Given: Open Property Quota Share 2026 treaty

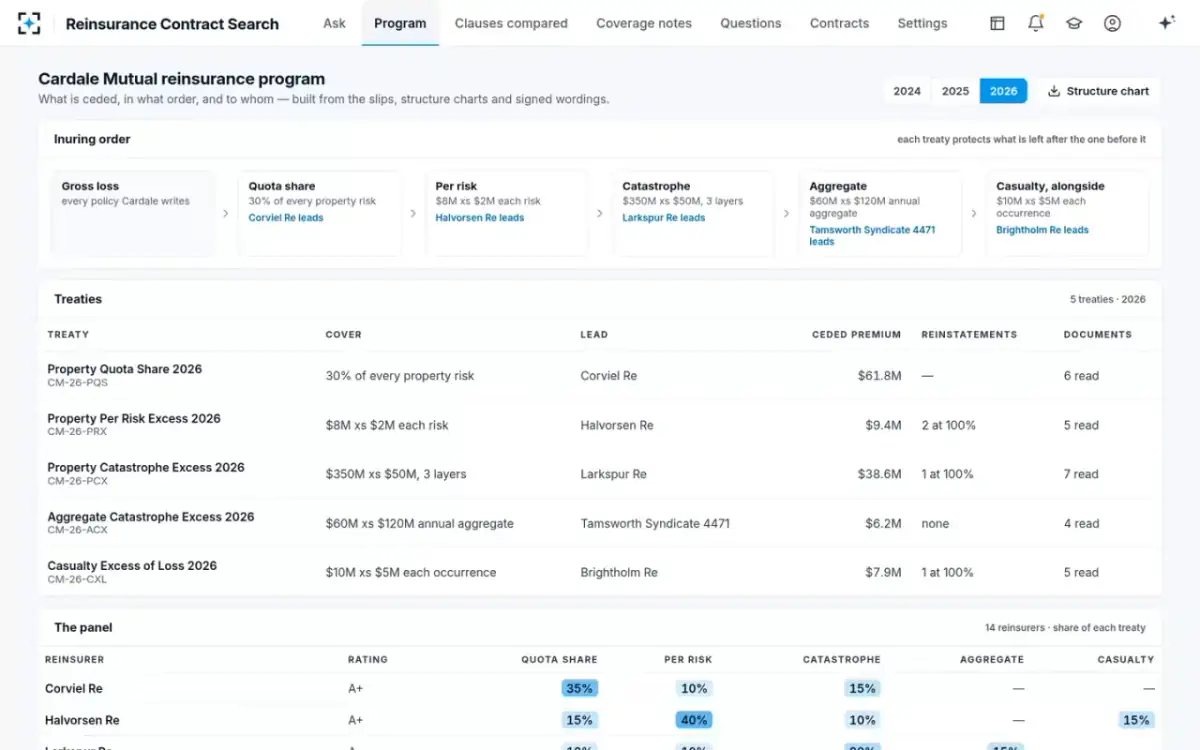Looking at the screenshot, I should [124, 369].
